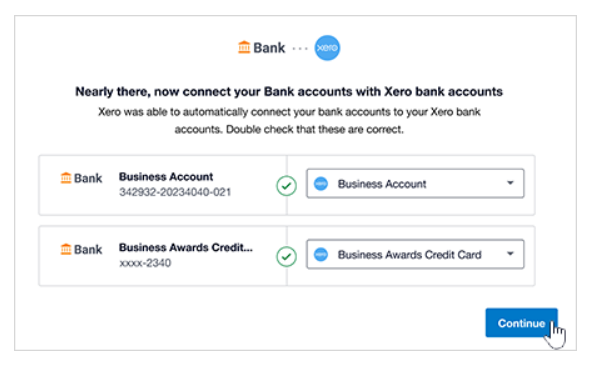Open the Business Account dropdown
This screenshot has width=593, height=367.
pos(415,184)
